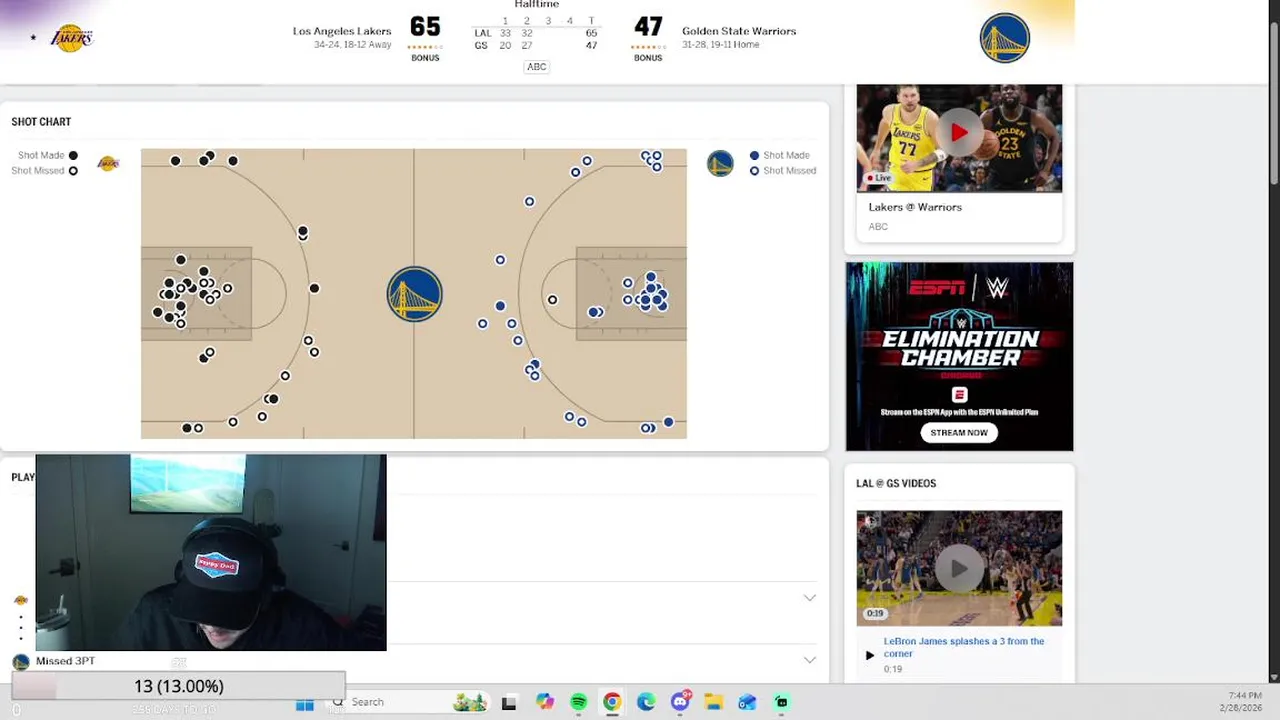The width and height of the screenshot is (1280, 720).
Task: Open Discord from the taskbar
Action: (x=680, y=702)
